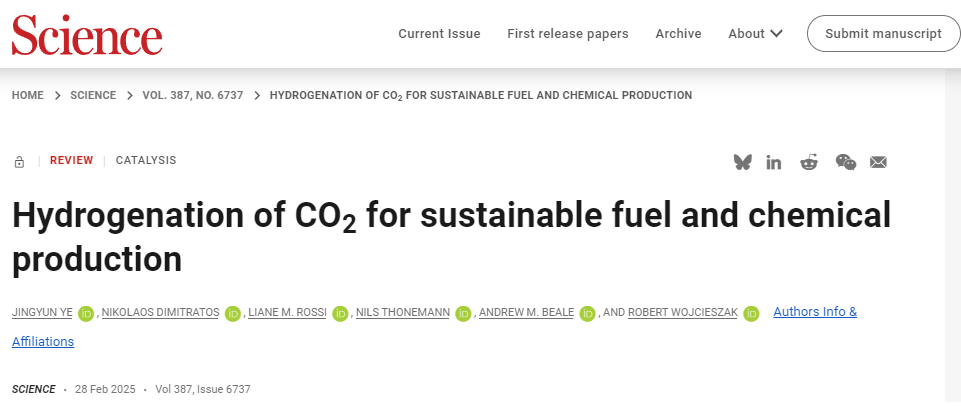The height and width of the screenshot is (406, 961).
Task: Click the Science logo
Action: (87, 34)
